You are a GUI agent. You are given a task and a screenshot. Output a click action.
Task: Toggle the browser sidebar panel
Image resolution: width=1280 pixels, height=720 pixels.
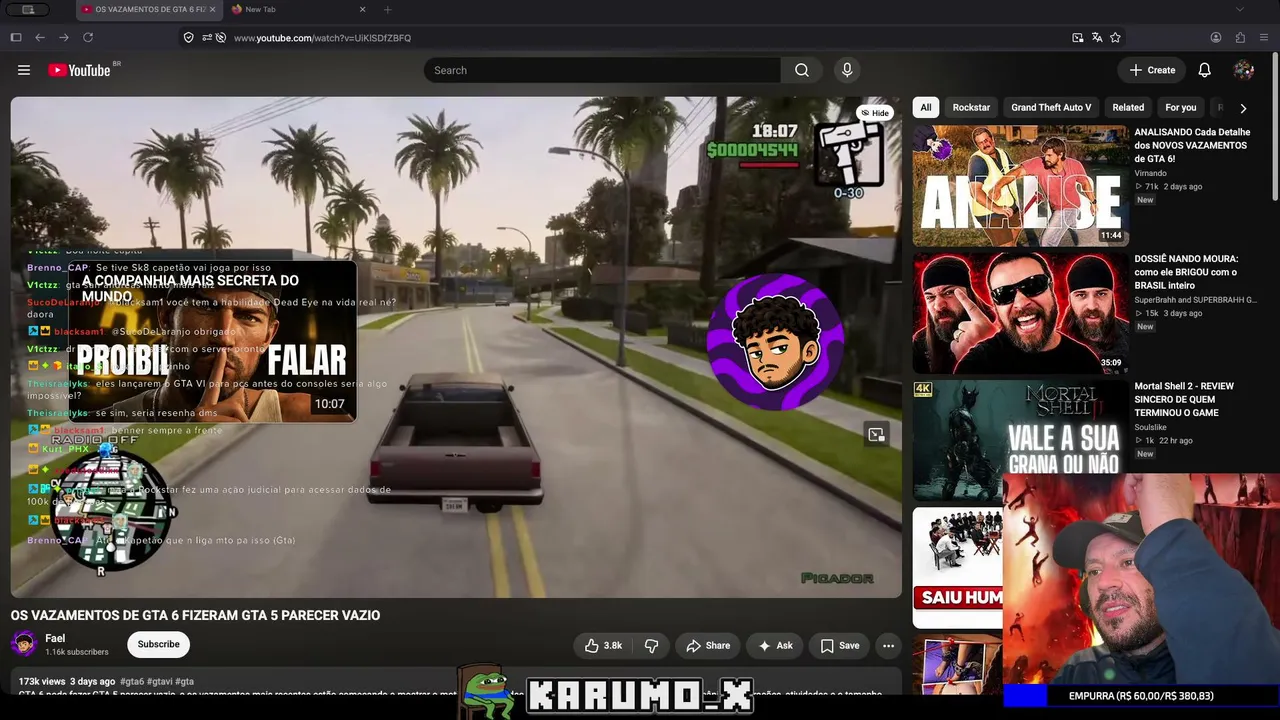(x=16, y=38)
